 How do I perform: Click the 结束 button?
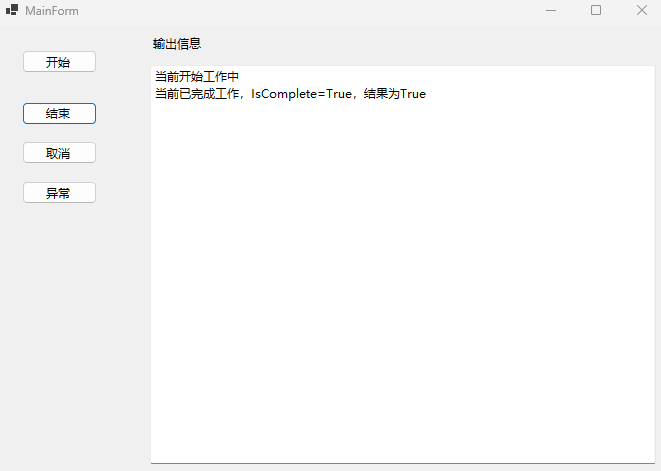[x=59, y=113]
